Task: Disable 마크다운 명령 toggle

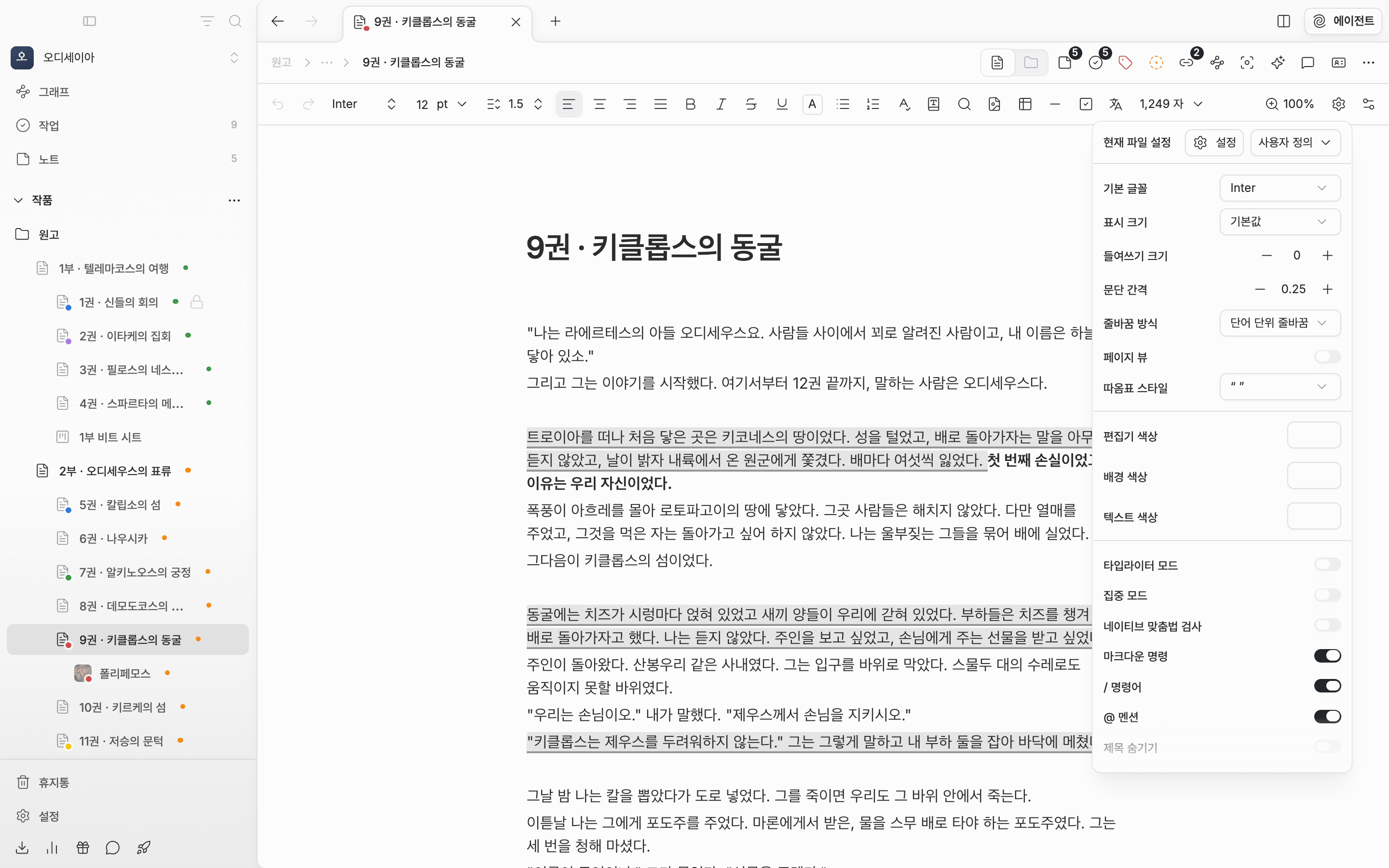Action: click(x=1327, y=656)
